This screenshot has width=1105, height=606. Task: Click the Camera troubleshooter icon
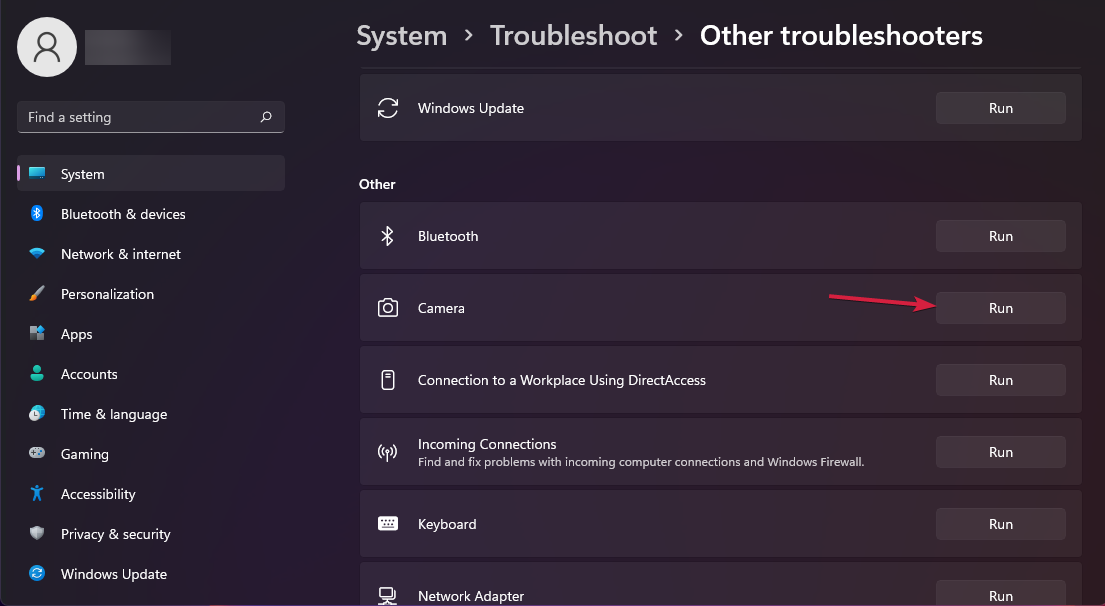click(x=387, y=308)
